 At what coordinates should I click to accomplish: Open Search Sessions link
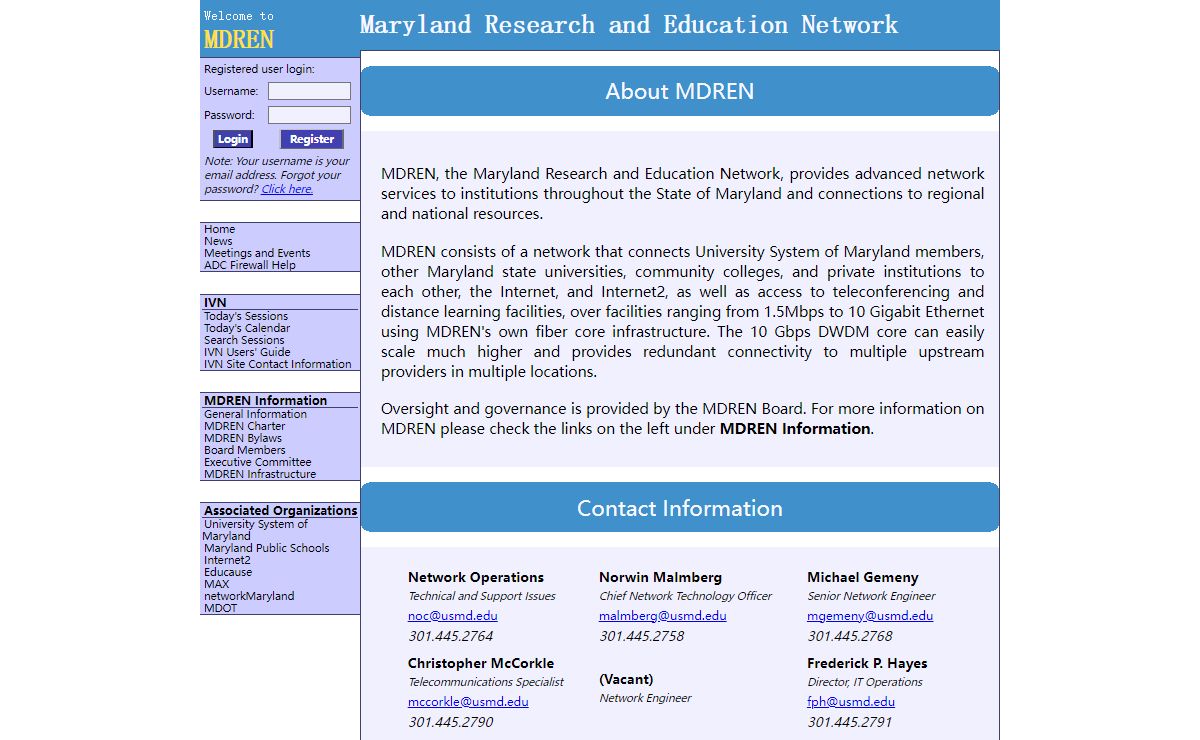244,340
